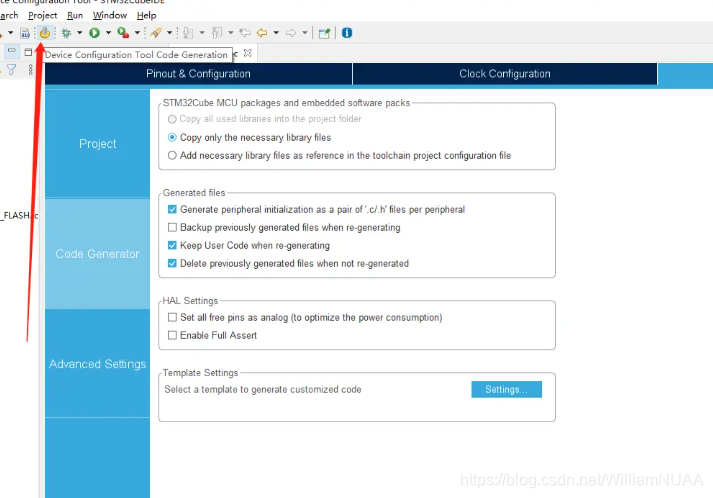Open the Project menu
This screenshot has height=498, width=713.
coord(42,15)
